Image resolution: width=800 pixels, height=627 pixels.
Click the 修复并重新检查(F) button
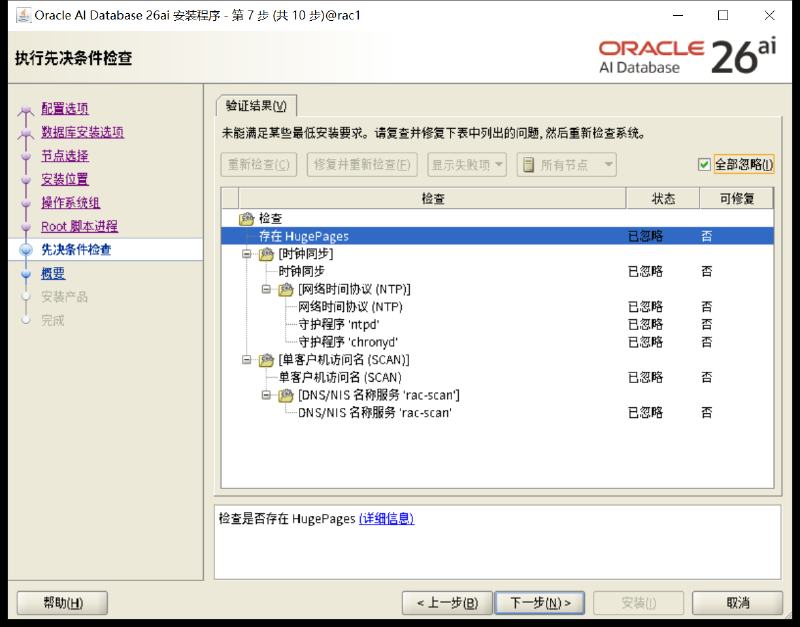click(x=362, y=165)
